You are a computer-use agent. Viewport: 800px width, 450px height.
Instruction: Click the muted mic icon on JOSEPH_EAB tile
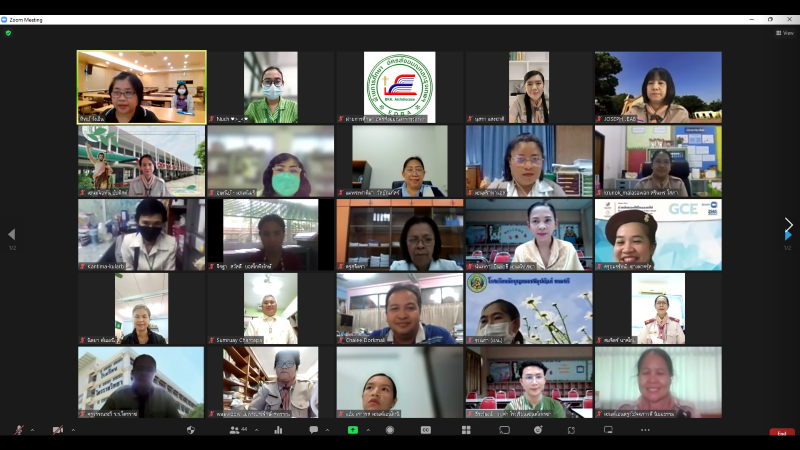pyautogui.click(x=599, y=119)
